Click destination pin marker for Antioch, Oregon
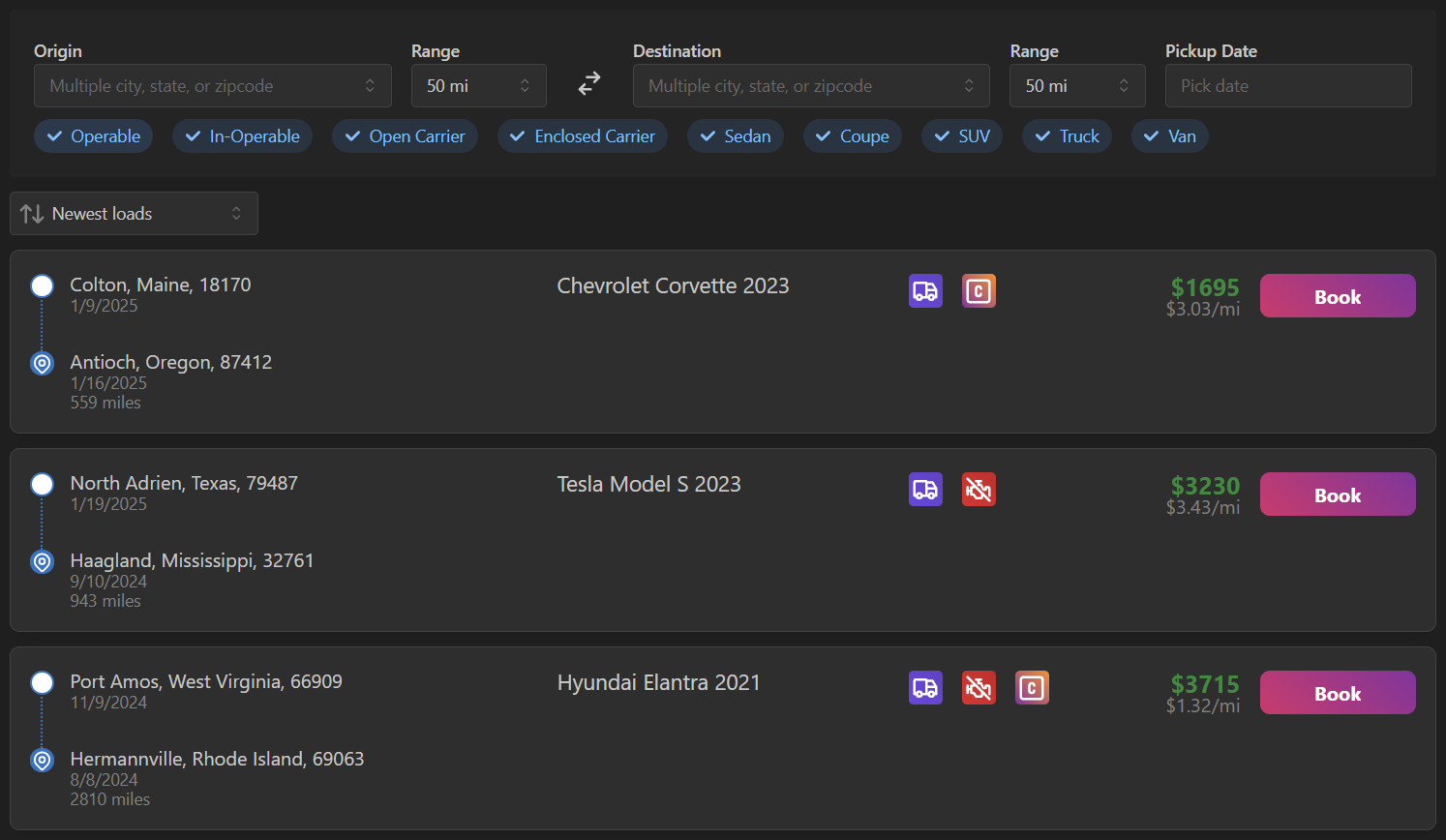 pyautogui.click(x=42, y=363)
